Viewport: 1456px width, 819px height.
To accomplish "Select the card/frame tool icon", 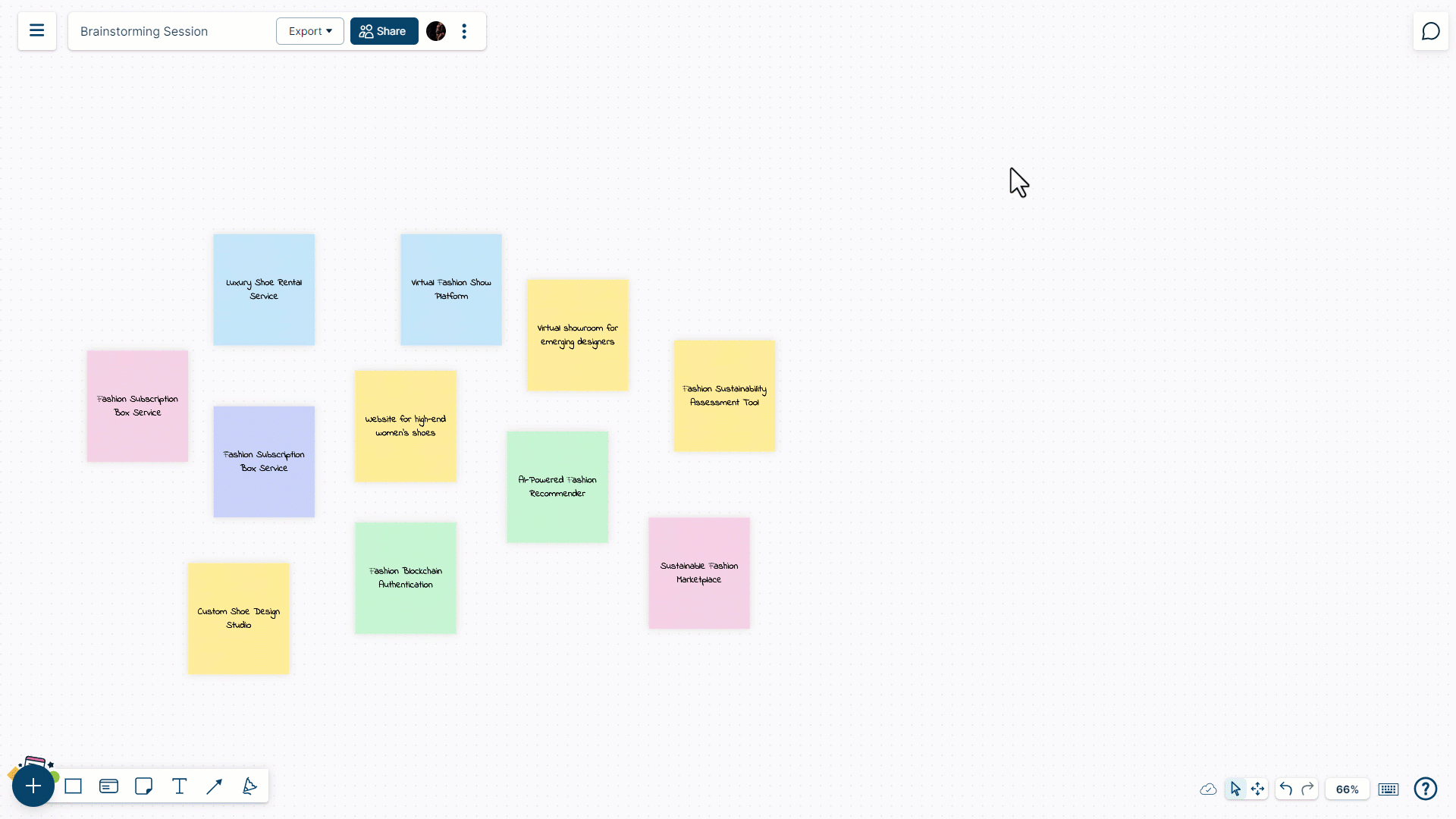I will [108, 786].
